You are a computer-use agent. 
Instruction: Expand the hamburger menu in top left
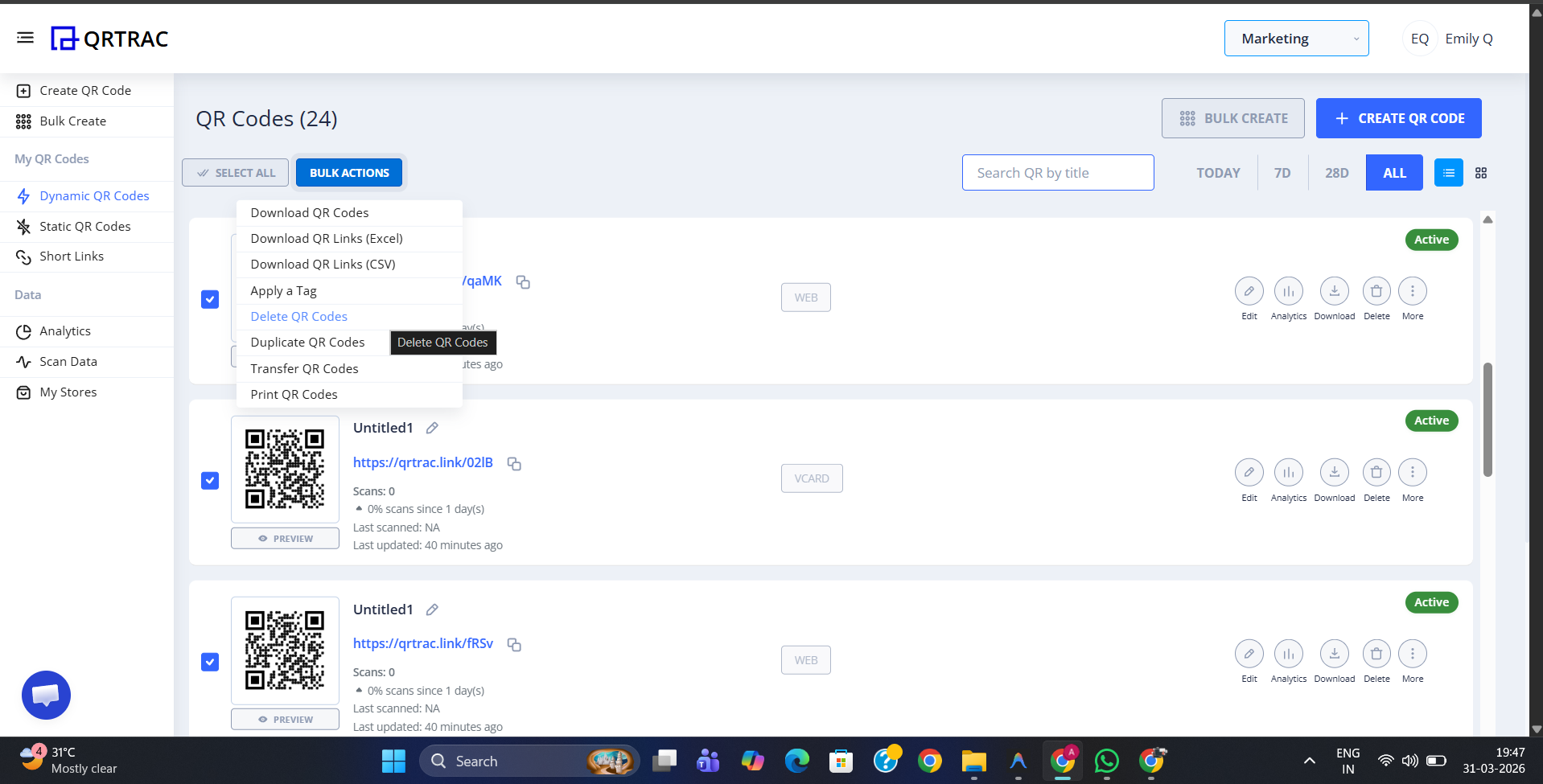coord(25,37)
